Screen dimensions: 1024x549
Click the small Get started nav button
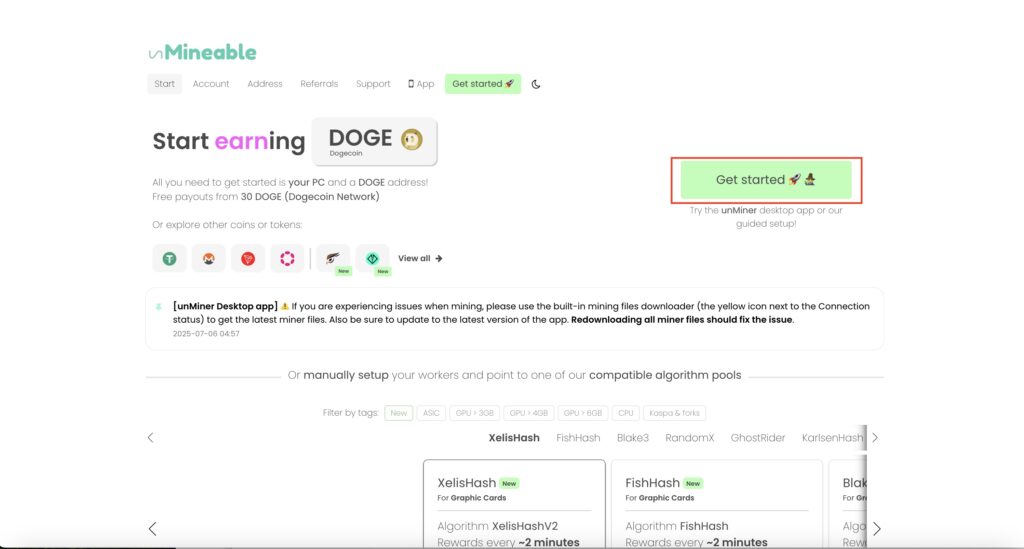click(x=483, y=84)
